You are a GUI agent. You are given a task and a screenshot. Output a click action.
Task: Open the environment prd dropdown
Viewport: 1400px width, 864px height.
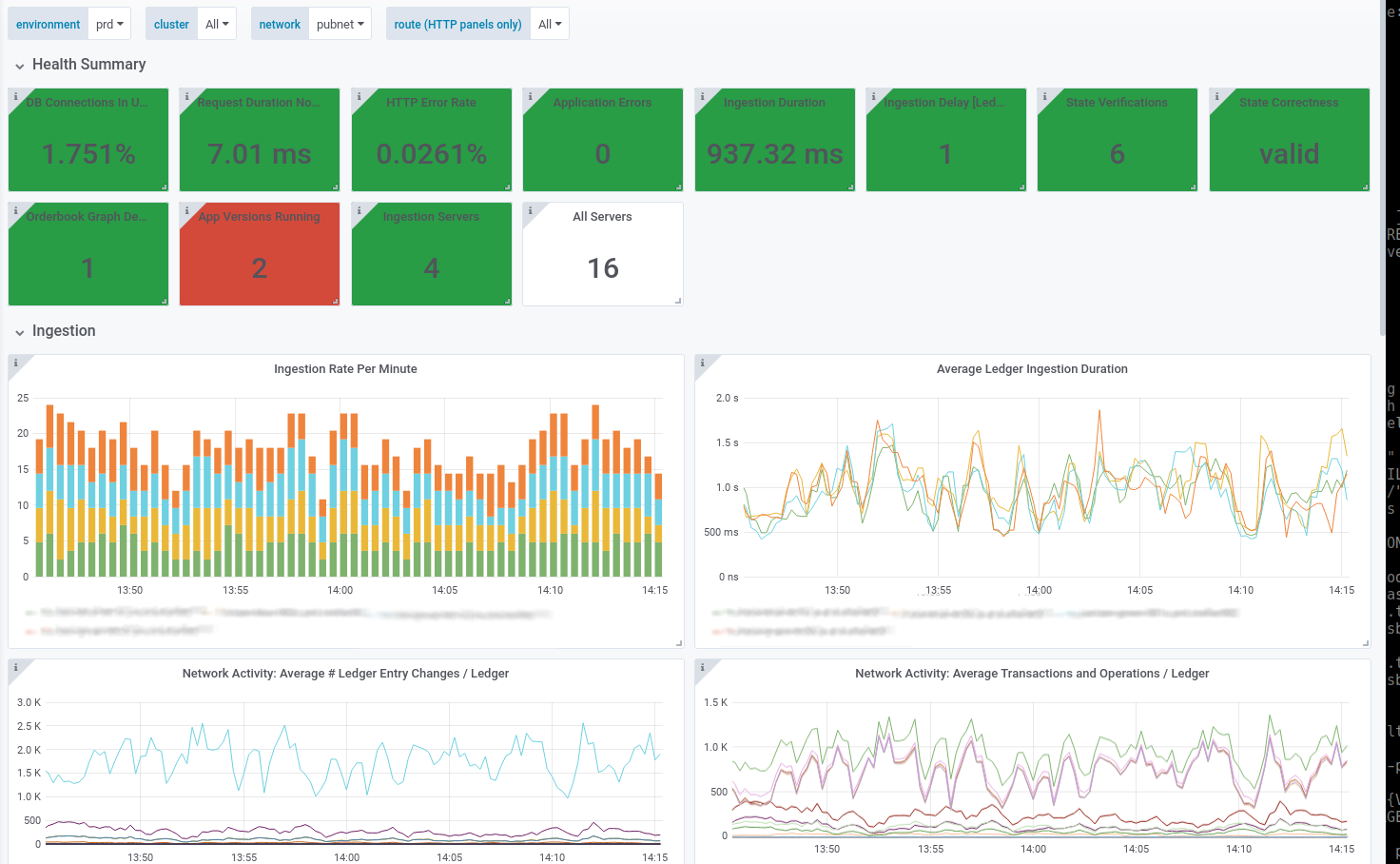pyautogui.click(x=109, y=24)
